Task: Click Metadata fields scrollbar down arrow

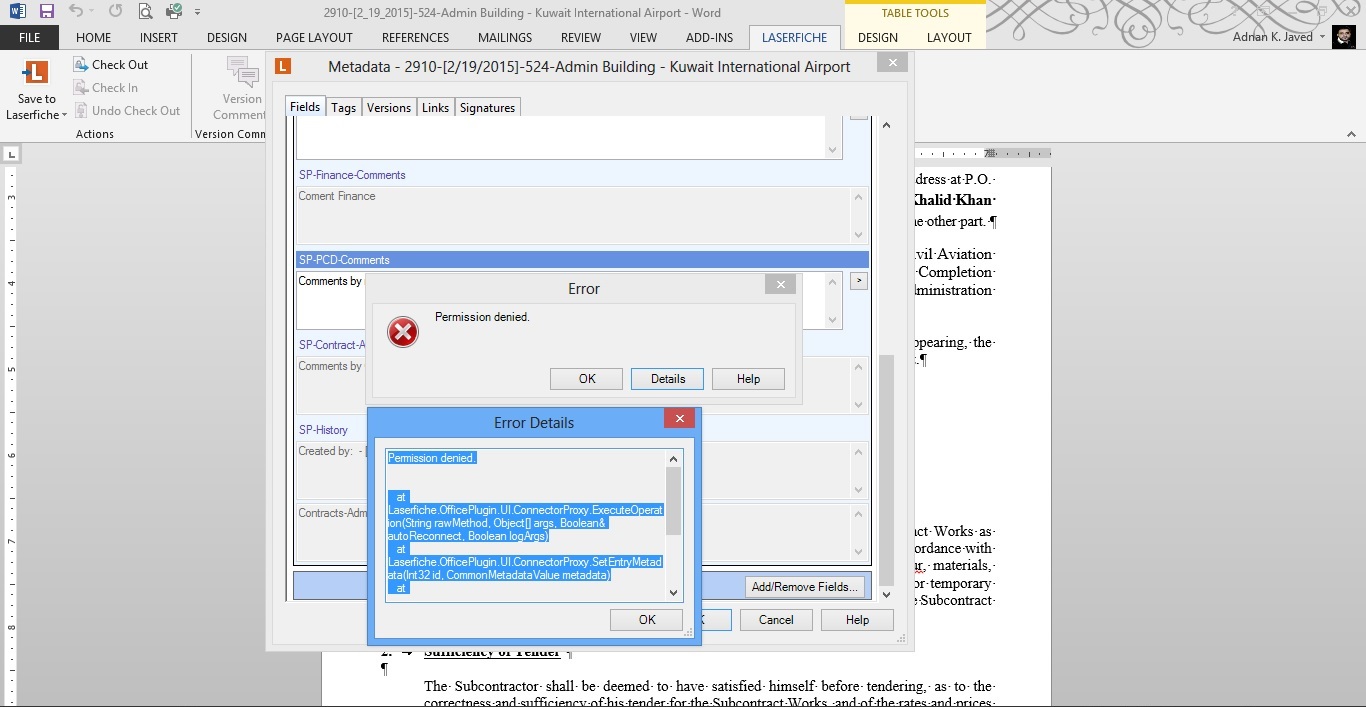Action: pos(886,593)
